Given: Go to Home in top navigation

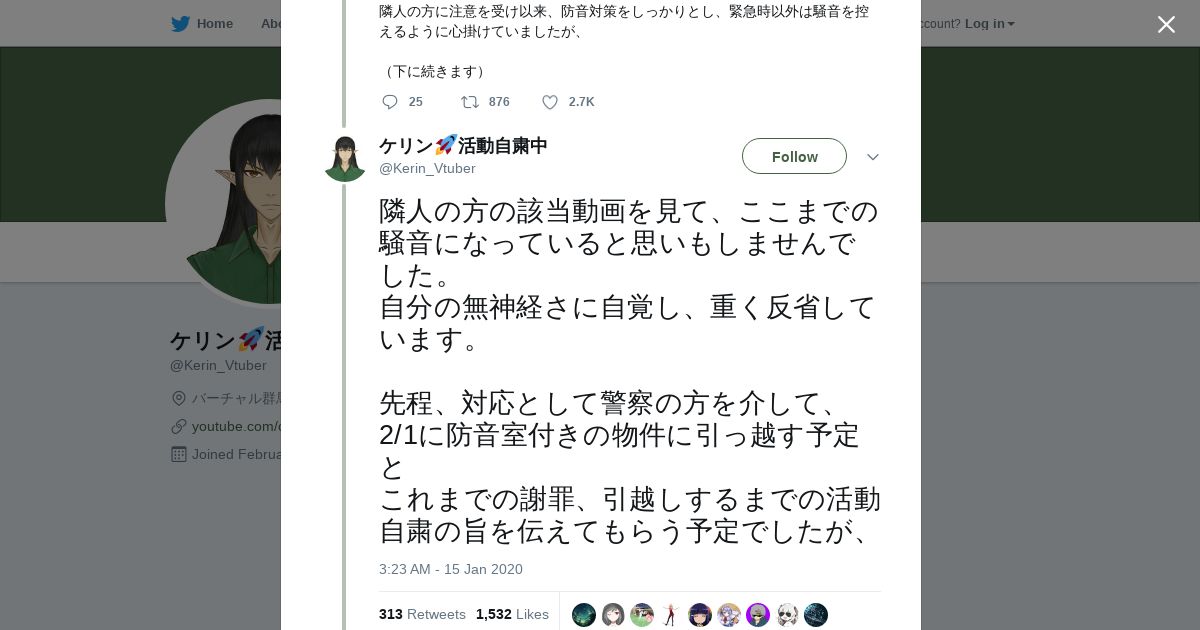Looking at the screenshot, I should click(x=214, y=23).
